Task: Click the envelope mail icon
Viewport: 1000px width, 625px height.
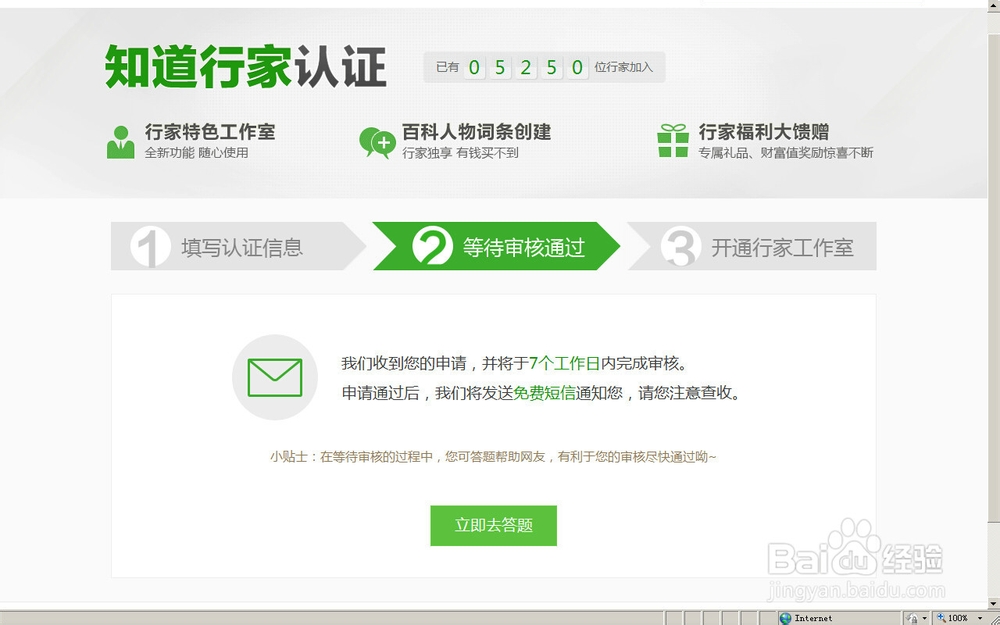Action: pos(275,378)
